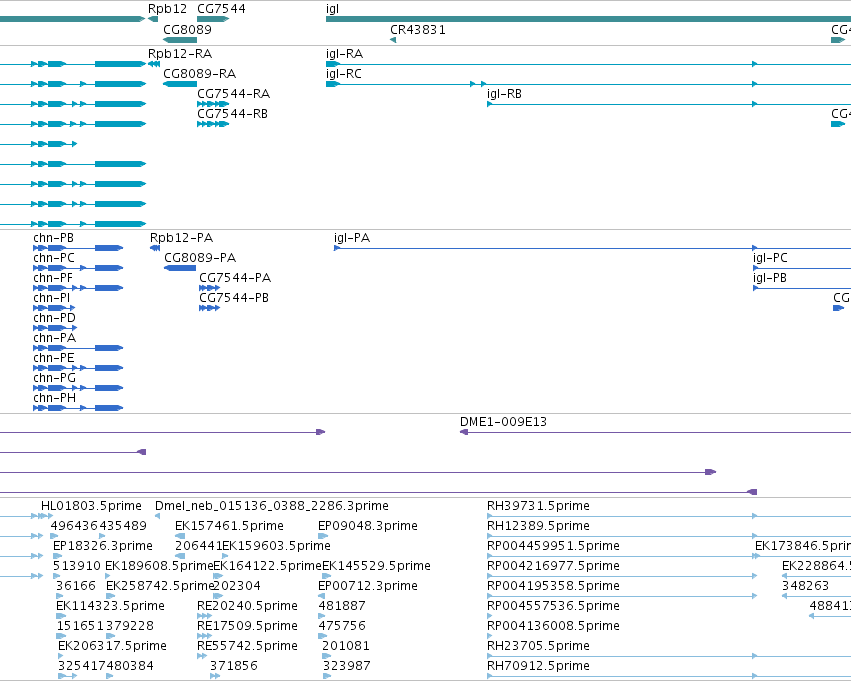Select the EST labeled 481887
Image resolution: width=851 pixels, height=681 pixels.
tap(342, 606)
